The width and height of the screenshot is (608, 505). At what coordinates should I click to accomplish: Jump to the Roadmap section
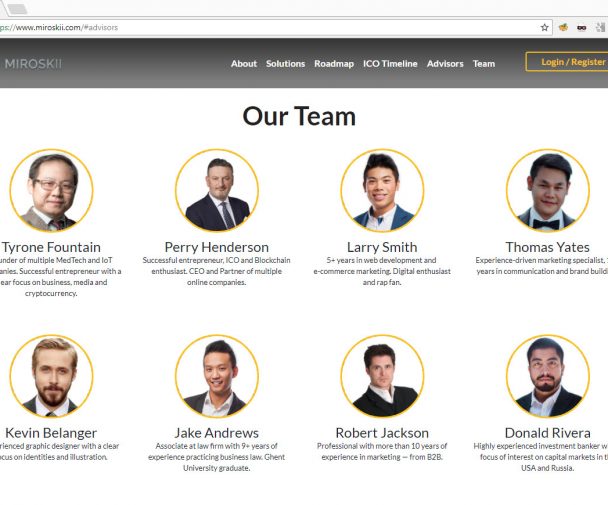click(x=334, y=64)
